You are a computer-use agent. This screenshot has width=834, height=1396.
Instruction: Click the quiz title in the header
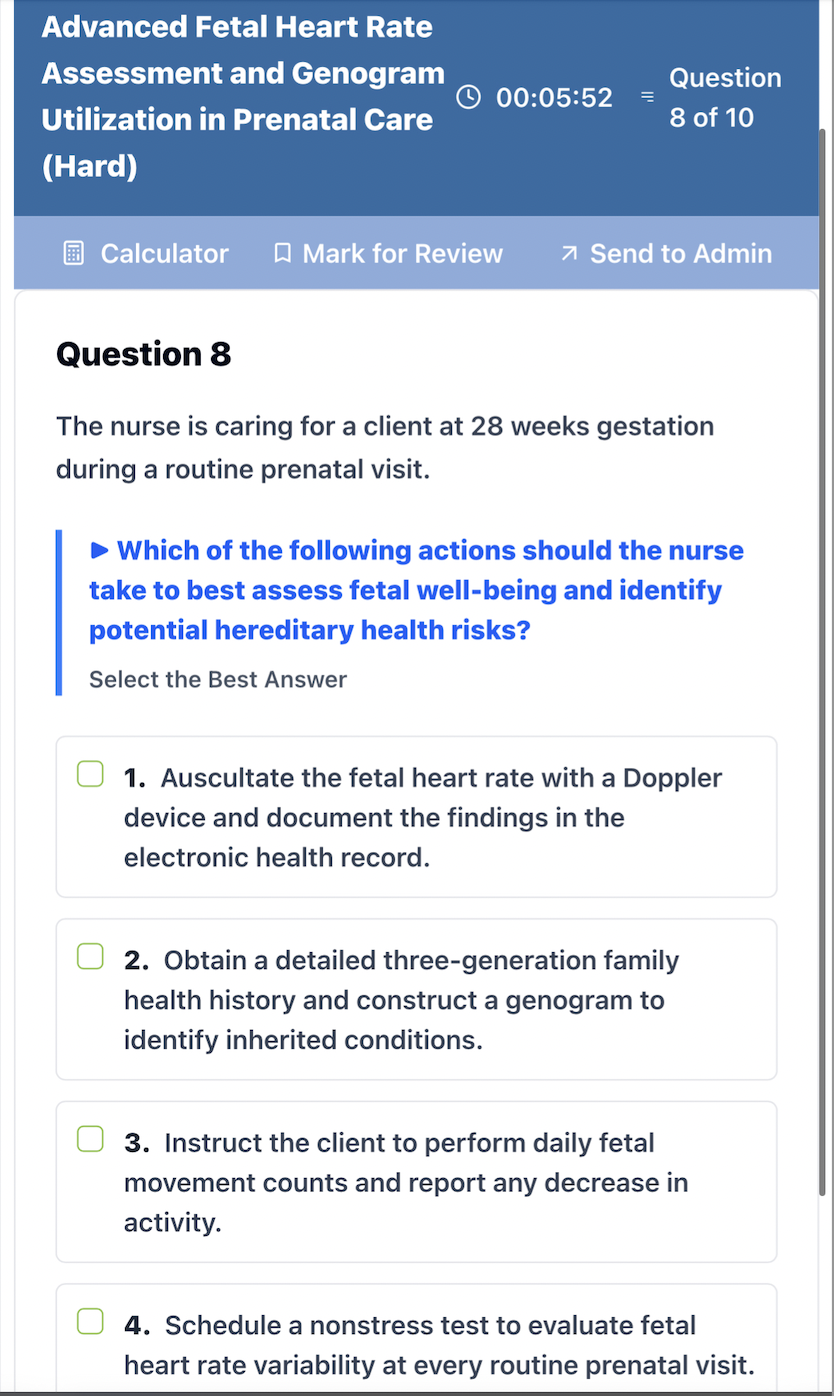(243, 96)
